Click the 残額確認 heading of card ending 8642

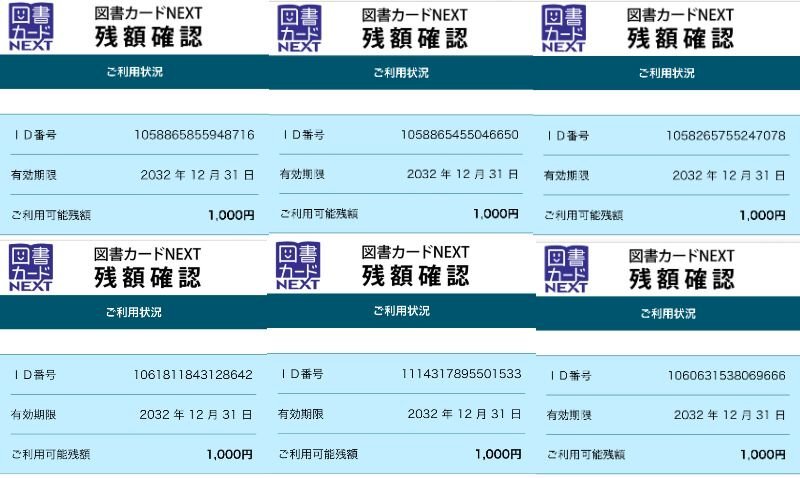[147, 278]
